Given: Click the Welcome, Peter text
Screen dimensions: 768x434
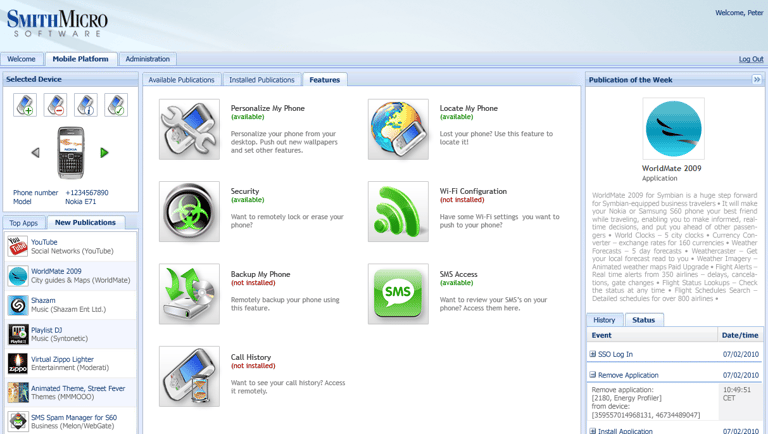Looking at the screenshot, I should click(x=739, y=13).
